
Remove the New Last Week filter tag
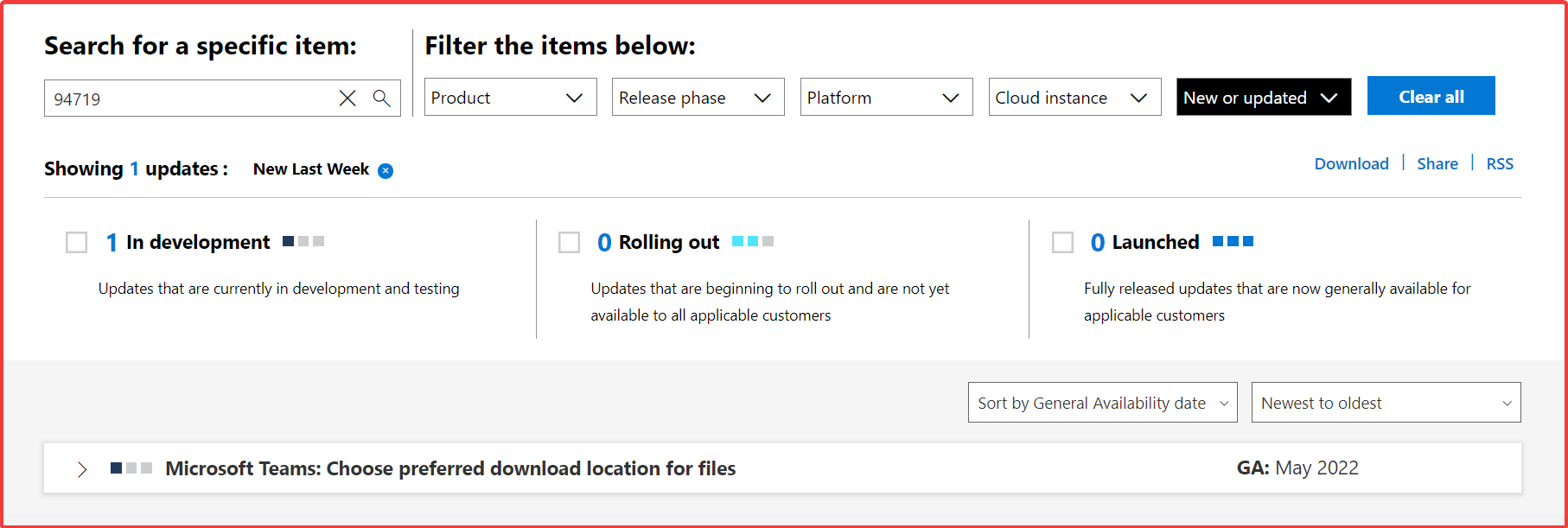(386, 171)
